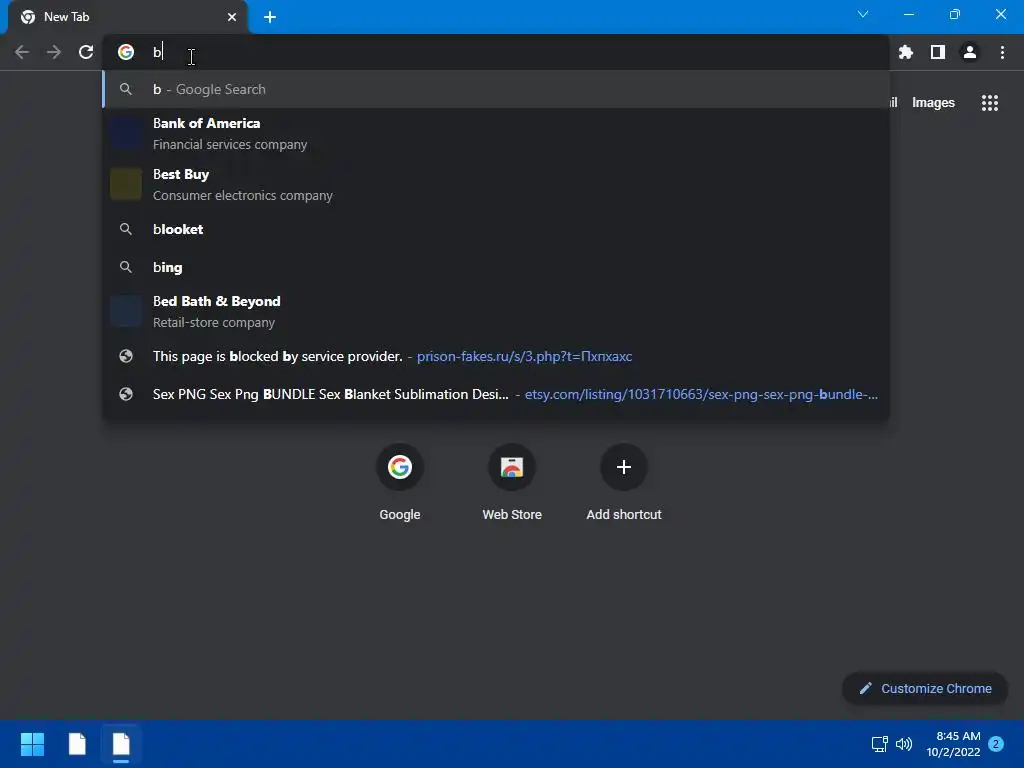This screenshot has height=768, width=1024.
Task: Toggle the side panel icon
Action: (938, 52)
